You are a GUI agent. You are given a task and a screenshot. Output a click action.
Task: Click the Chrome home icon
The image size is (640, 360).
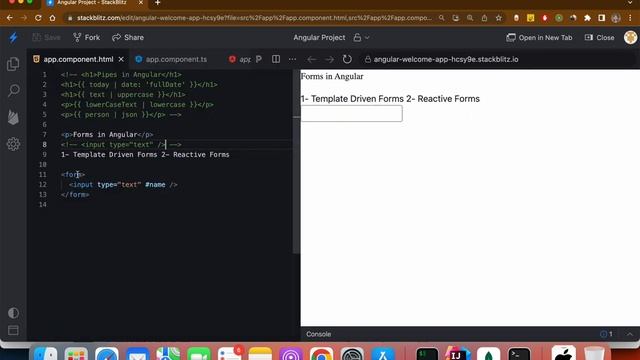[x=52, y=18]
